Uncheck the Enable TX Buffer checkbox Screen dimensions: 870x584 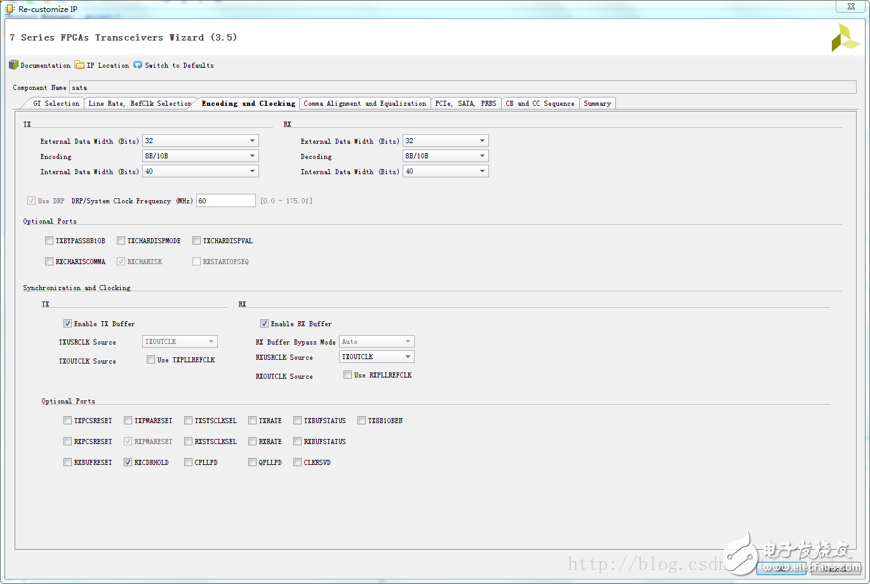click(67, 324)
